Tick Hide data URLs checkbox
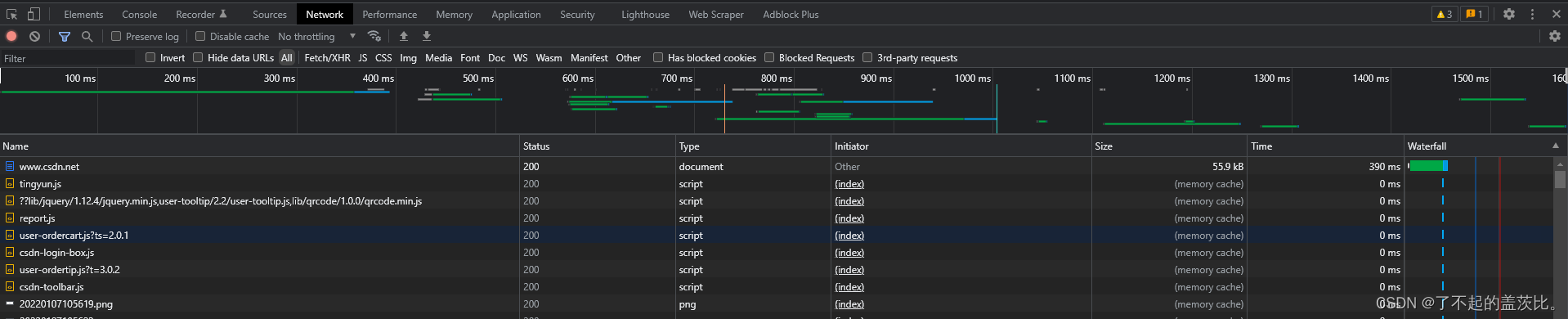The height and width of the screenshot is (319, 1568). [x=198, y=57]
